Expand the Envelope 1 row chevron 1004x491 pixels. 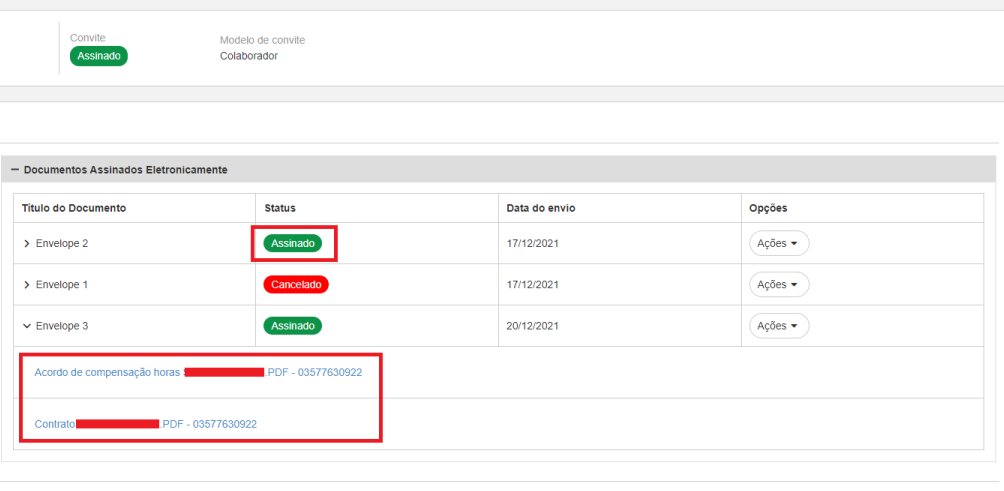click(26, 285)
